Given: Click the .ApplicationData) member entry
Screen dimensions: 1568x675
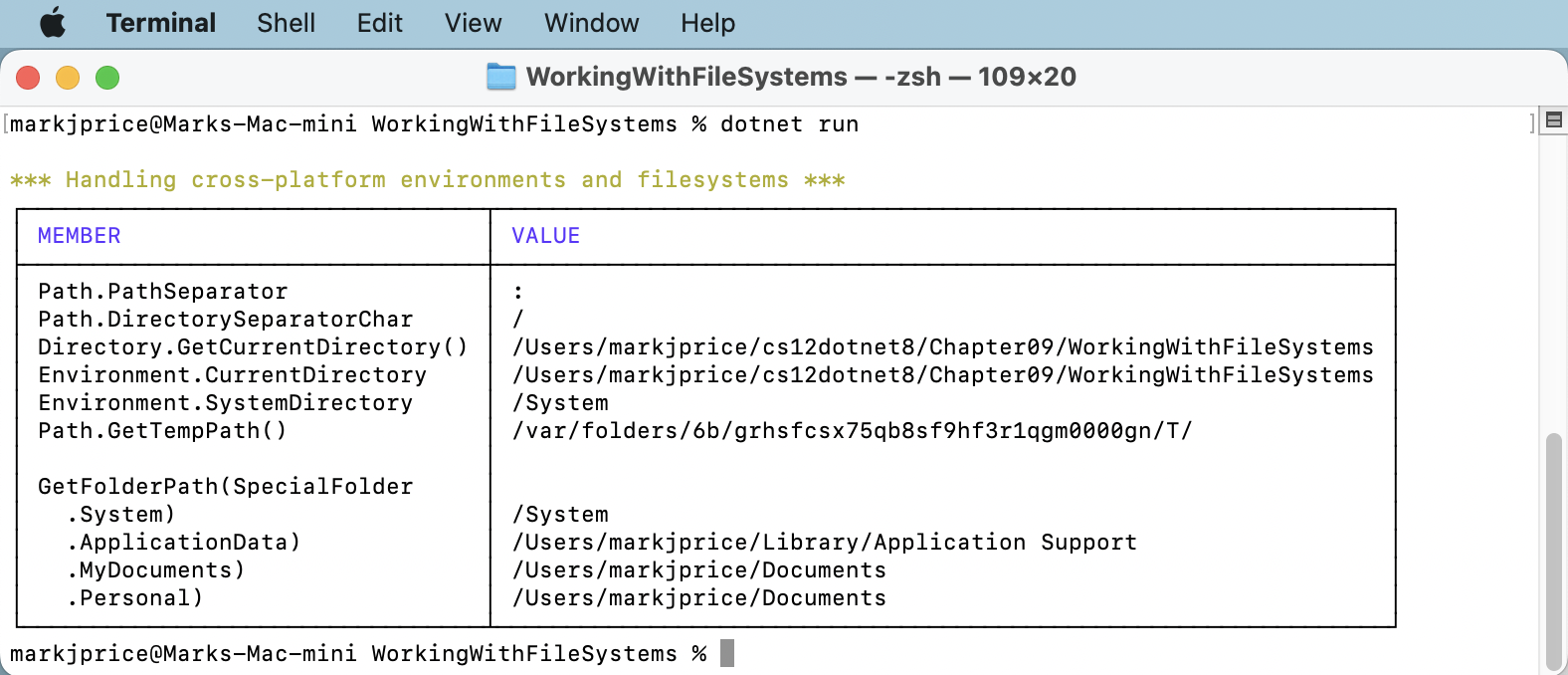Looking at the screenshot, I should [184, 543].
